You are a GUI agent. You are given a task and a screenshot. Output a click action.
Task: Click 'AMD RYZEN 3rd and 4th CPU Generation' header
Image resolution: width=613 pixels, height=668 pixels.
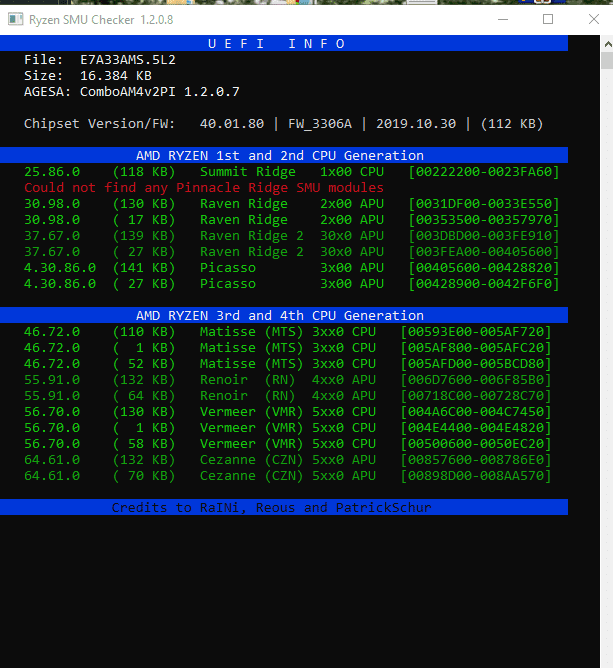point(284,315)
